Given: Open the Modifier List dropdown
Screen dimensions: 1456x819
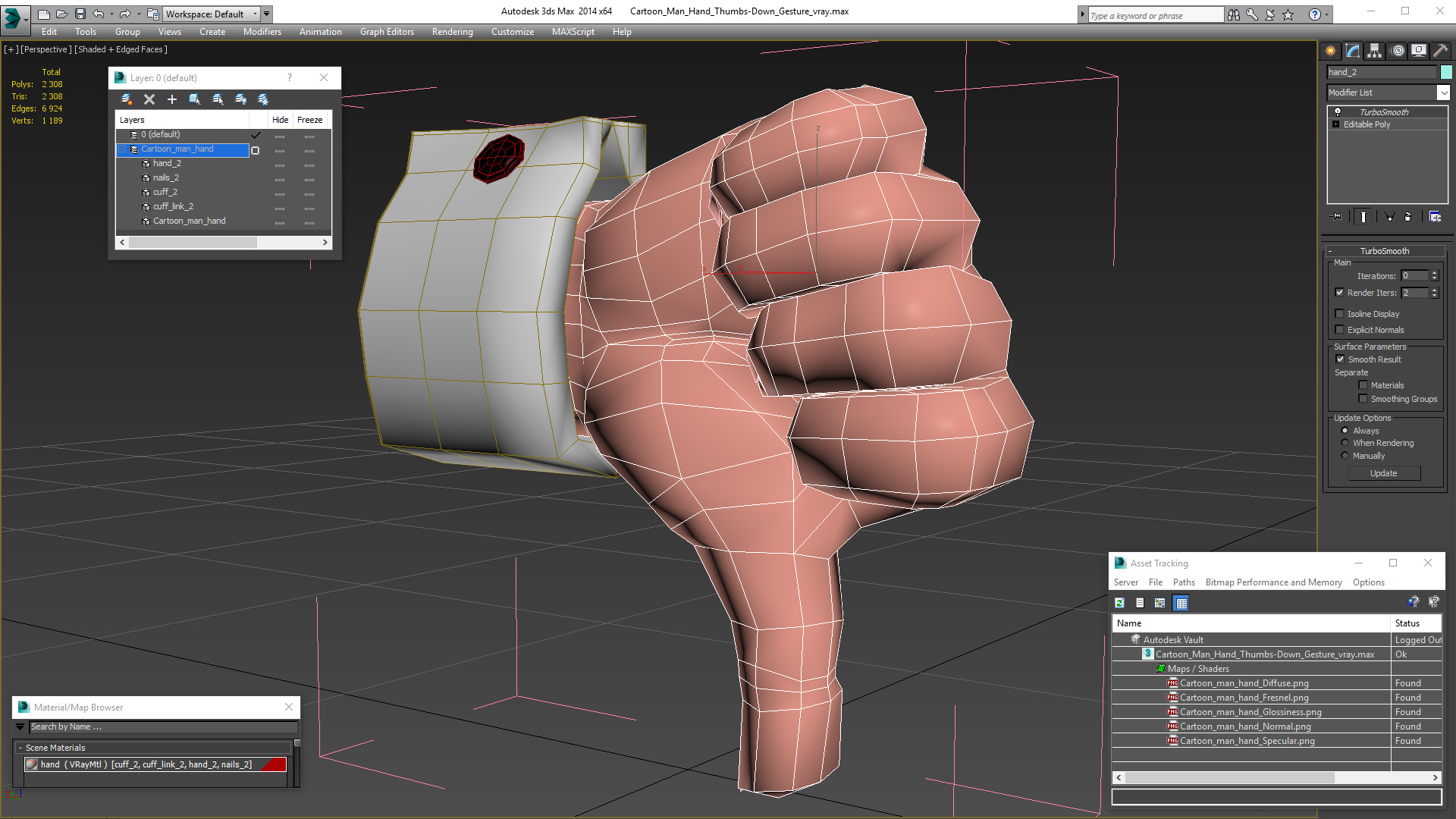Looking at the screenshot, I should [1443, 93].
